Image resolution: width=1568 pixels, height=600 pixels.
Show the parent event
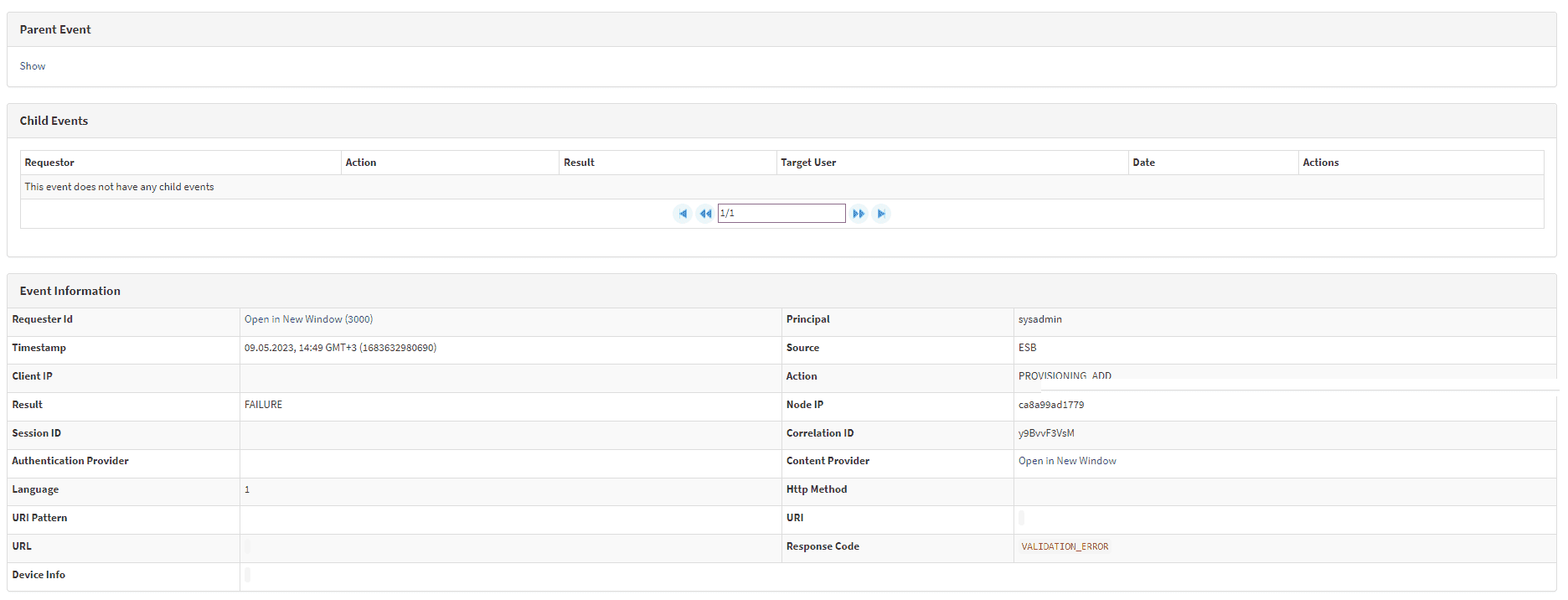33,66
